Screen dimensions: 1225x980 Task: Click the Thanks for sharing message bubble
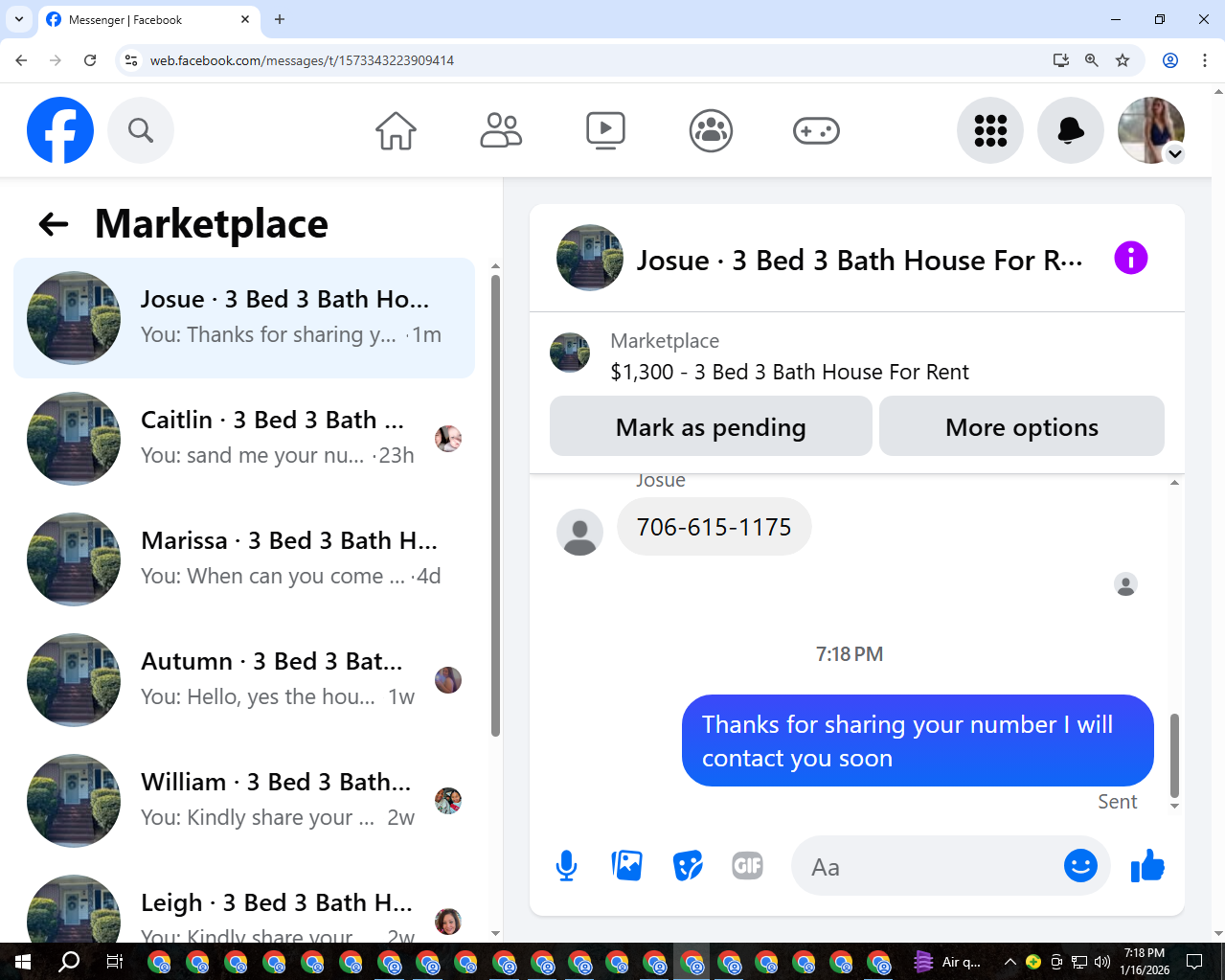[918, 741]
